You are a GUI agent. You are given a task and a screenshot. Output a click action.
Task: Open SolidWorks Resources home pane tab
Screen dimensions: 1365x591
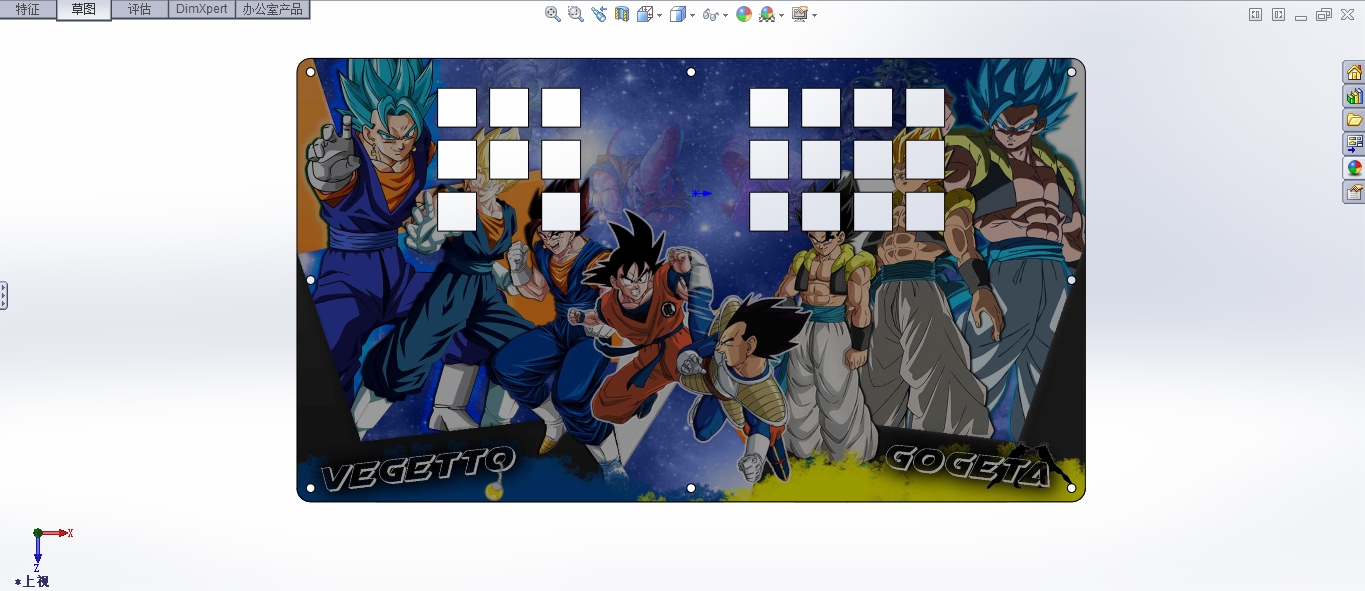click(x=1354, y=72)
